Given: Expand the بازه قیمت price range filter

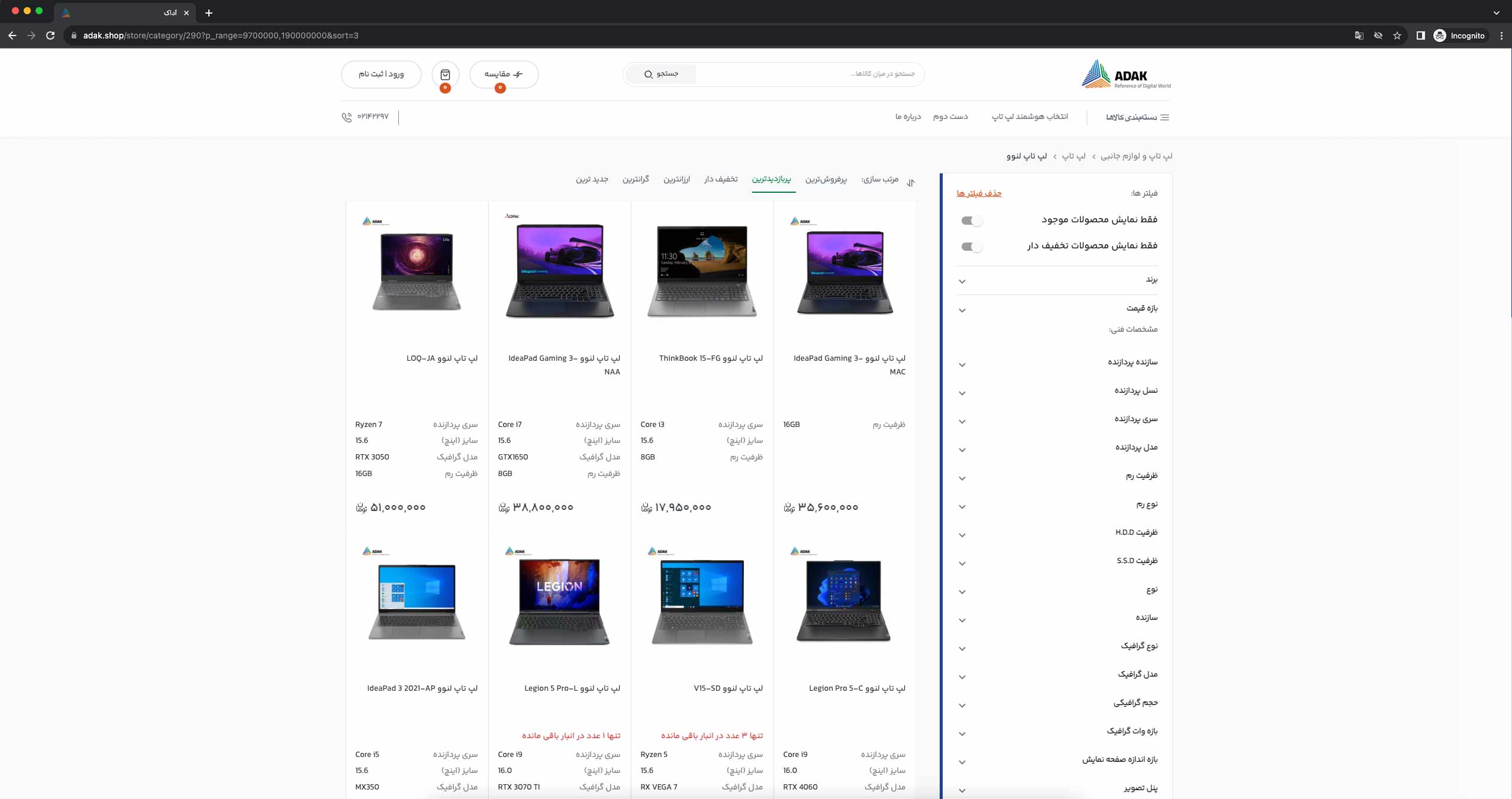Looking at the screenshot, I should pyautogui.click(x=1058, y=309).
